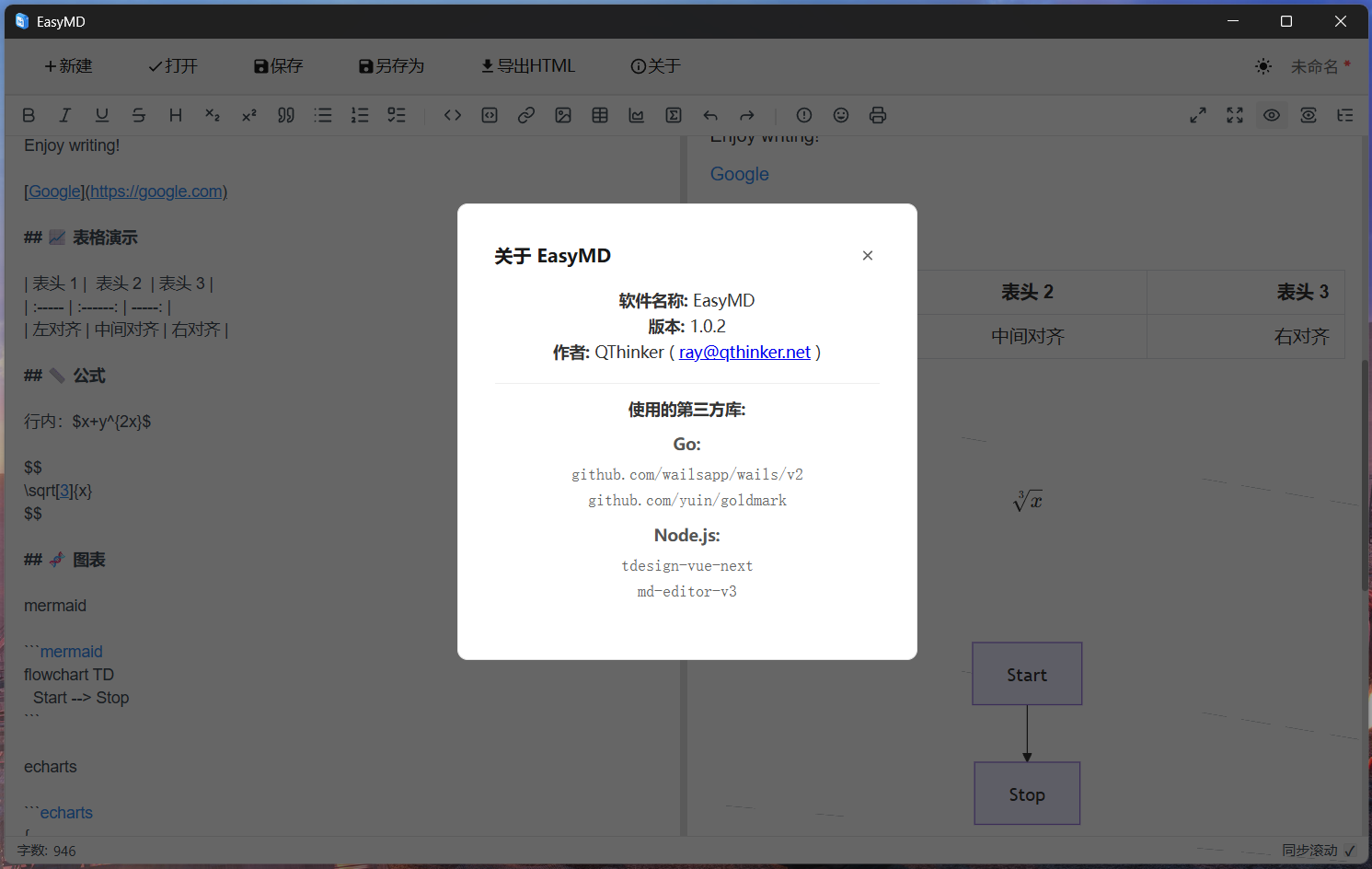Toggle the preview pane eye icon
Viewport: 1372px width, 869px height.
click(1271, 115)
